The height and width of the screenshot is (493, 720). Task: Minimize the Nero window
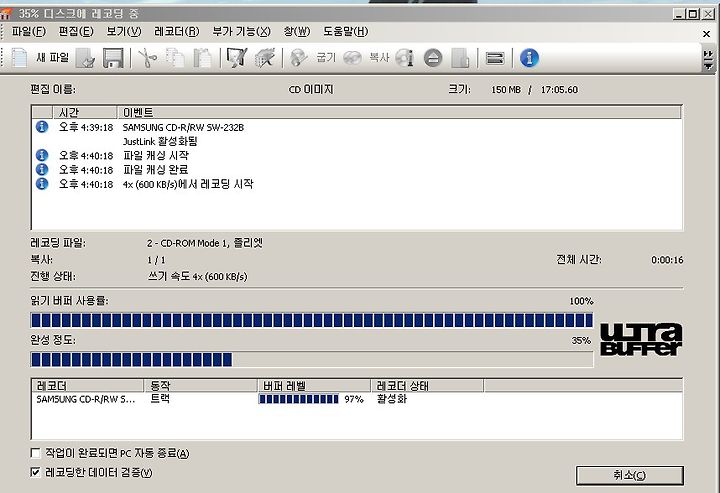click(x=679, y=14)
